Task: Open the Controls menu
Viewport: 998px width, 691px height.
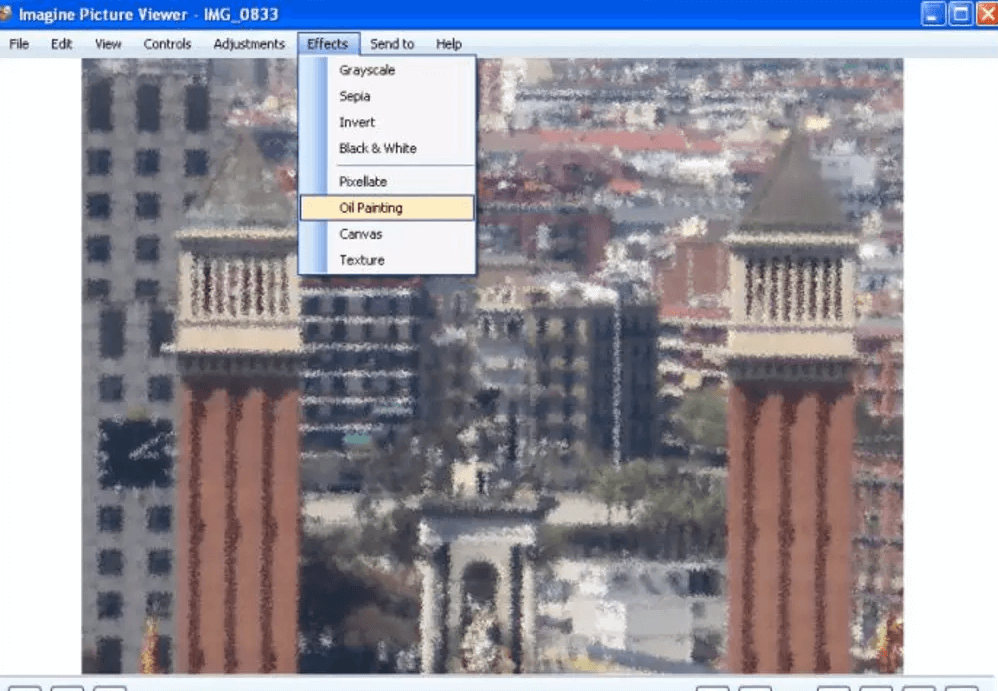Action: tap(167, 44)
